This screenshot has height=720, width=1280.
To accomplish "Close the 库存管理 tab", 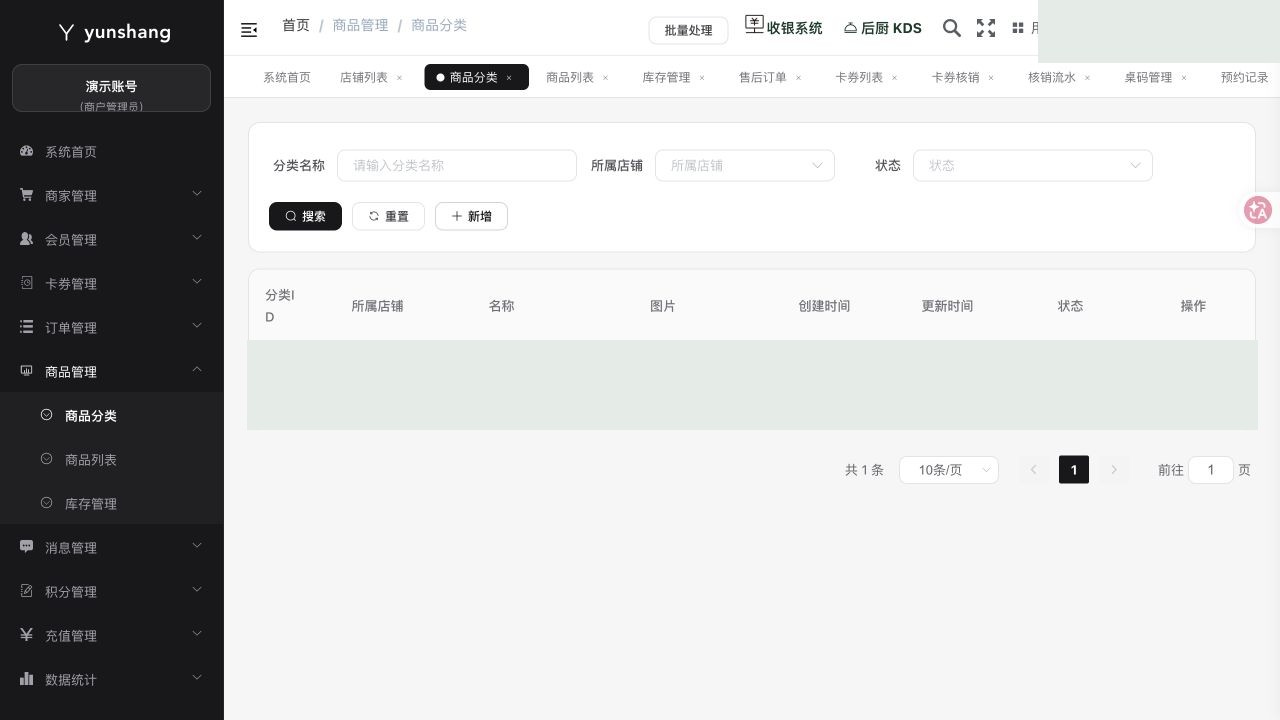I will [702, 77].
